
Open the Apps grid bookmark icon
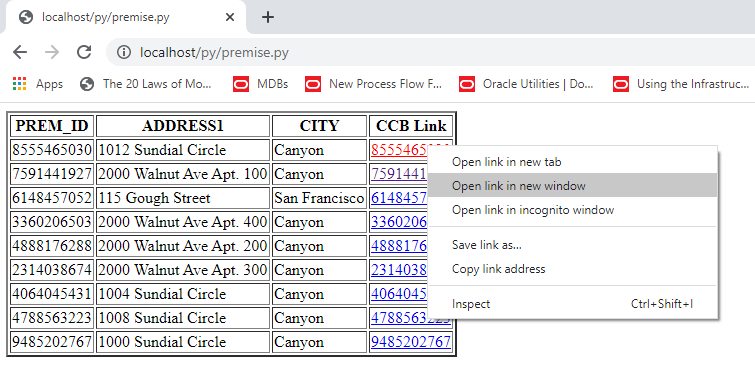click(x=19, y=84)
